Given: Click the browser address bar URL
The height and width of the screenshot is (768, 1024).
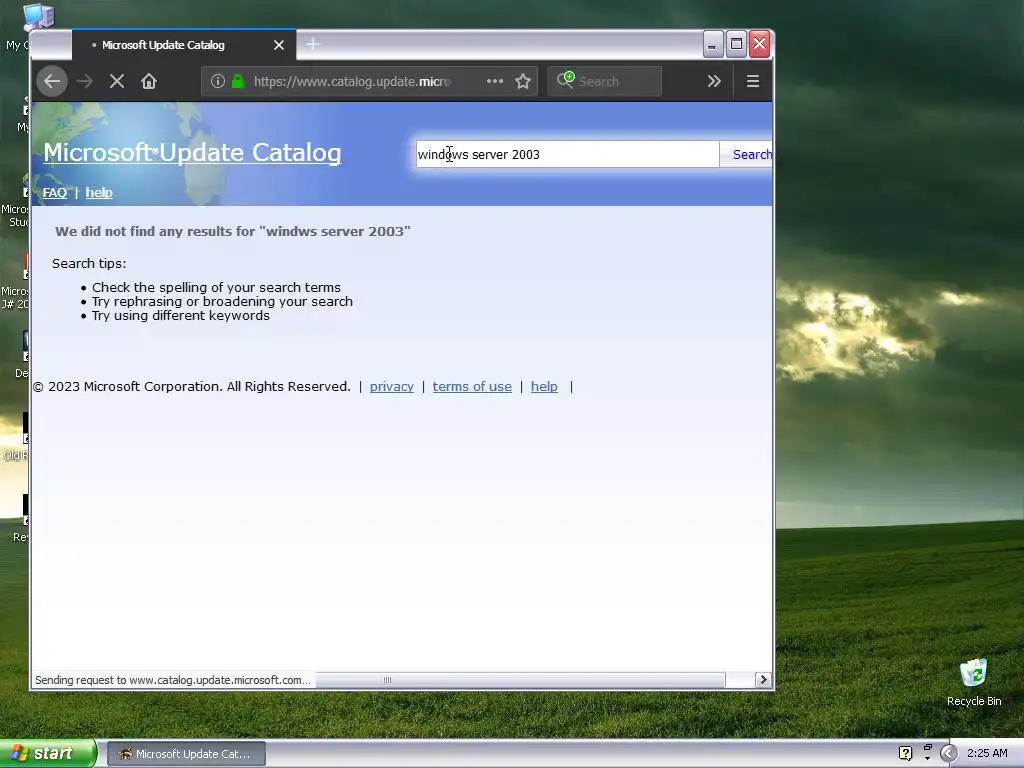Looking at the screenshot, I should tap(352, 81).
